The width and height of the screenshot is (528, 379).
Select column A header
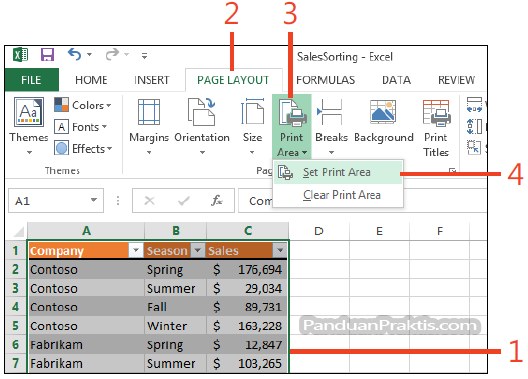pyautogui.click(x=86, y=231)
